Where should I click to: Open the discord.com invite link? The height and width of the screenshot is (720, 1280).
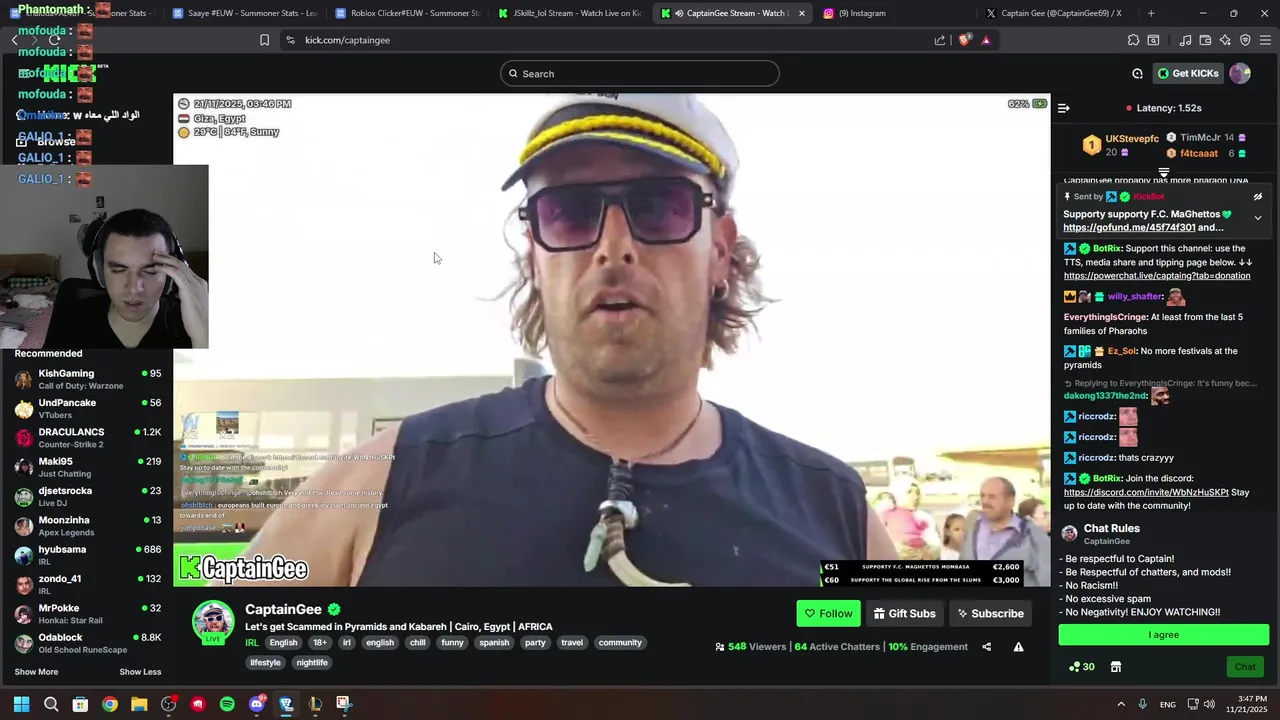(1145, 493)
